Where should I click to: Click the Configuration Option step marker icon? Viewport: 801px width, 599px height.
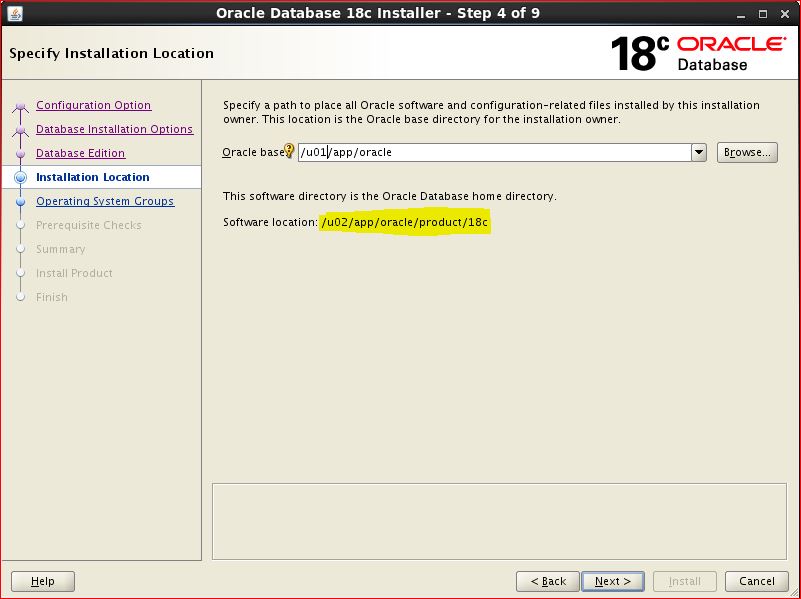pyautogui.click(x=19, y=107)
